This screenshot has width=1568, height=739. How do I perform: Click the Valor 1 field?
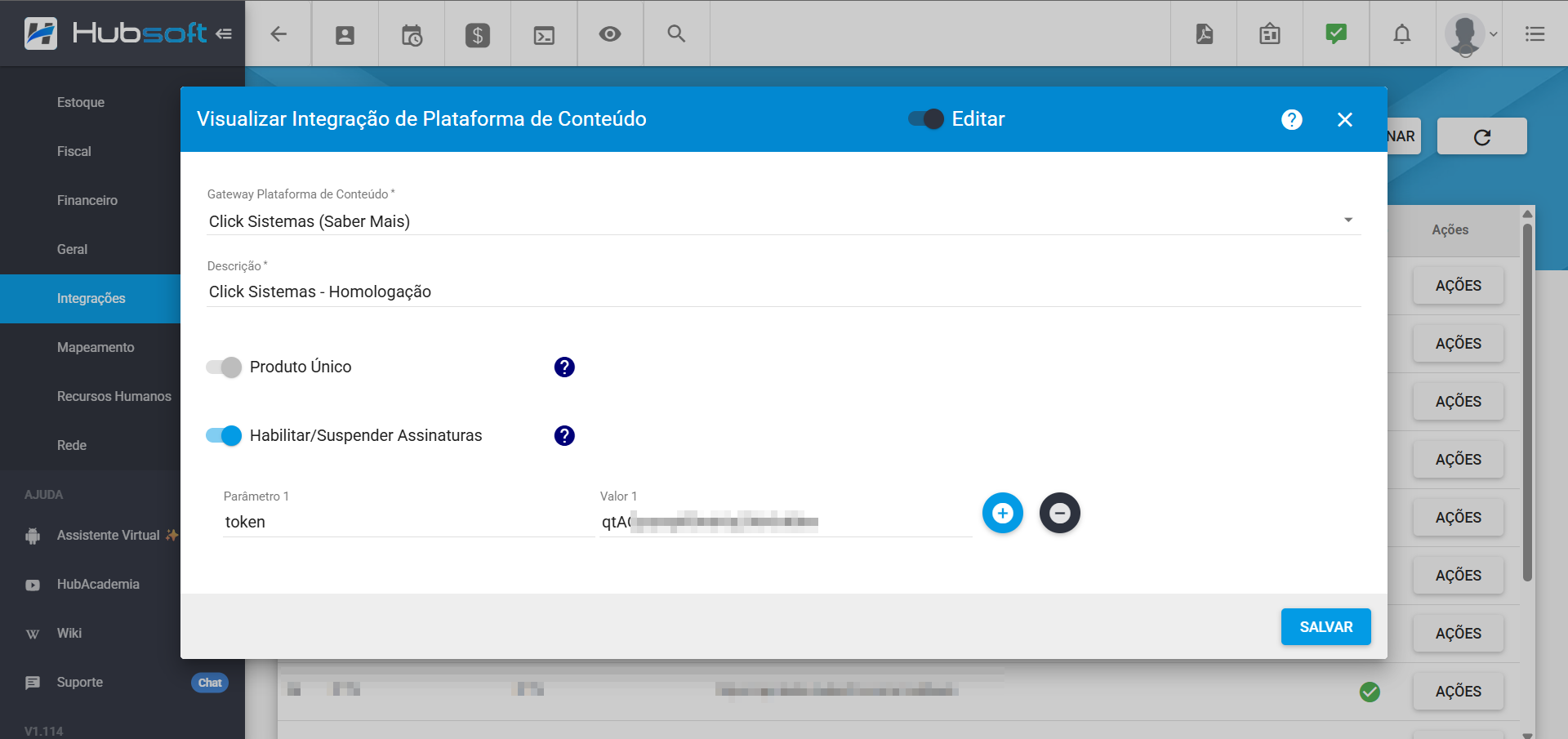pyautogui.click(x=786, y=522)
